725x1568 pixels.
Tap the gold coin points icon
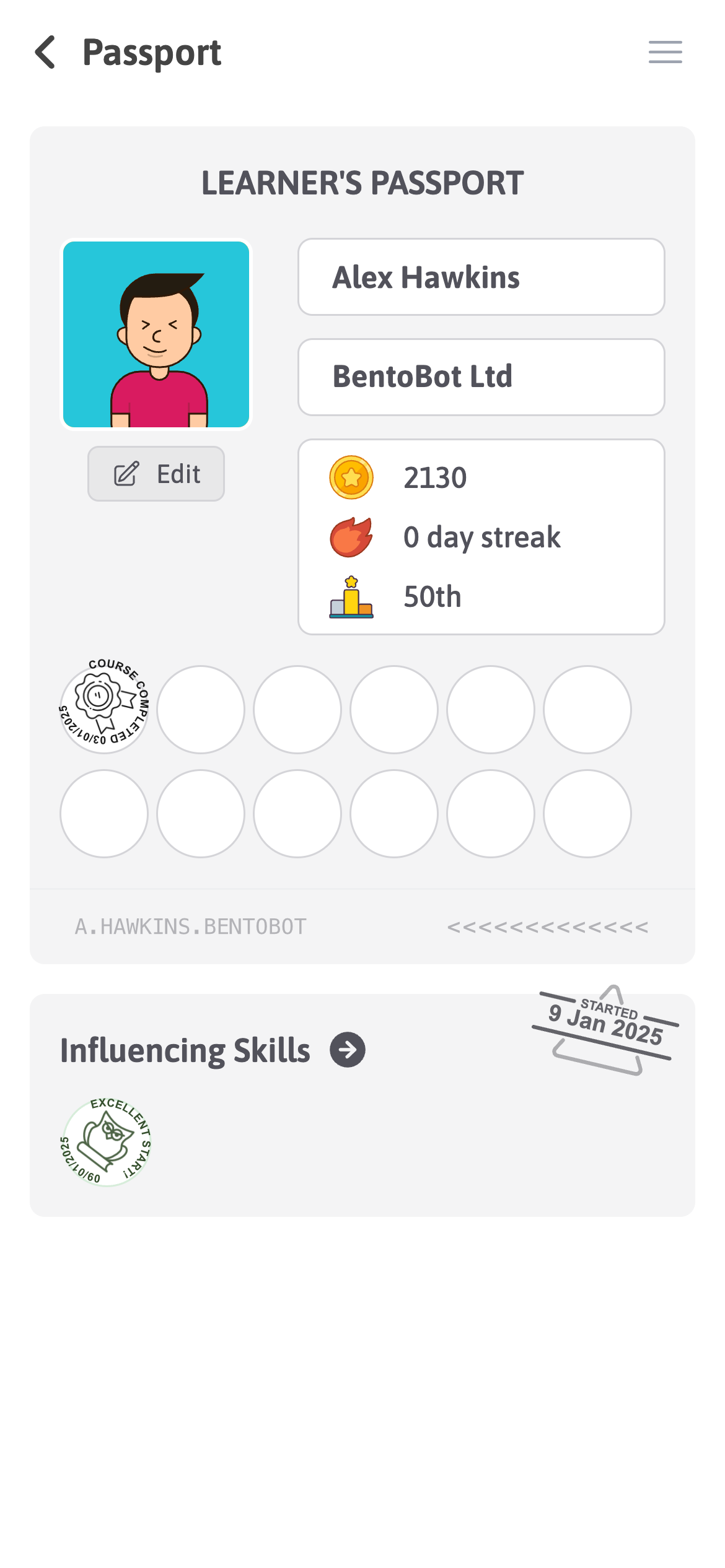point(351,477)
